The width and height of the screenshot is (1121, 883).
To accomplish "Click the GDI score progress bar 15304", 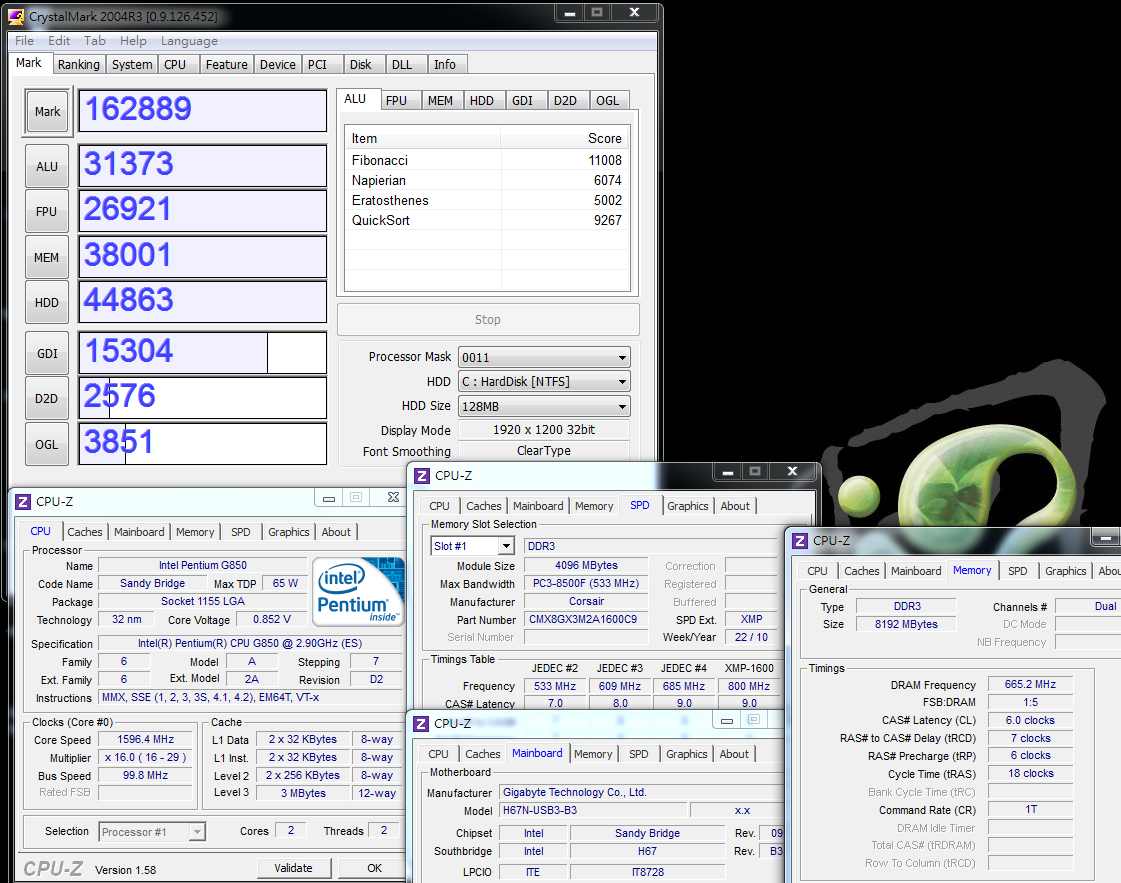I will pos(202,352).
